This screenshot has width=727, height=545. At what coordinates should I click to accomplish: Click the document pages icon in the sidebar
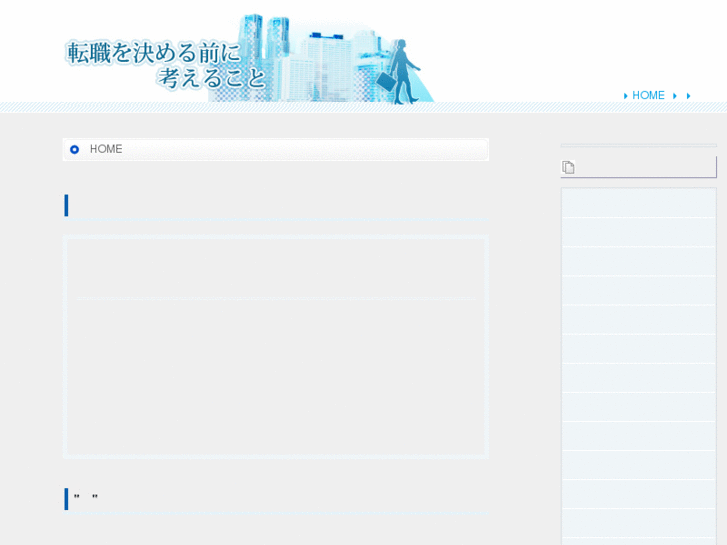pyautogui.click(x=568, y=167)
